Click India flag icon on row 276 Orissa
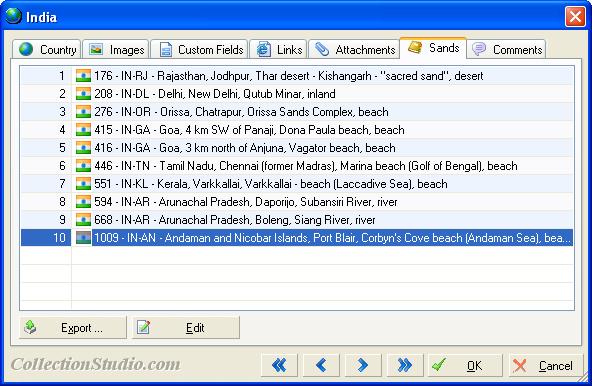The width and height of the screenshot is (592, 386). tap(83, 112)
